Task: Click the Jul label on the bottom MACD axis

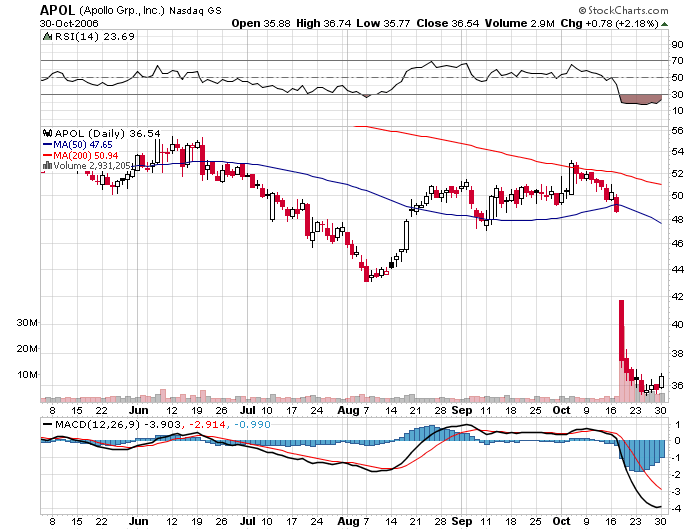Action: point(247,521)
